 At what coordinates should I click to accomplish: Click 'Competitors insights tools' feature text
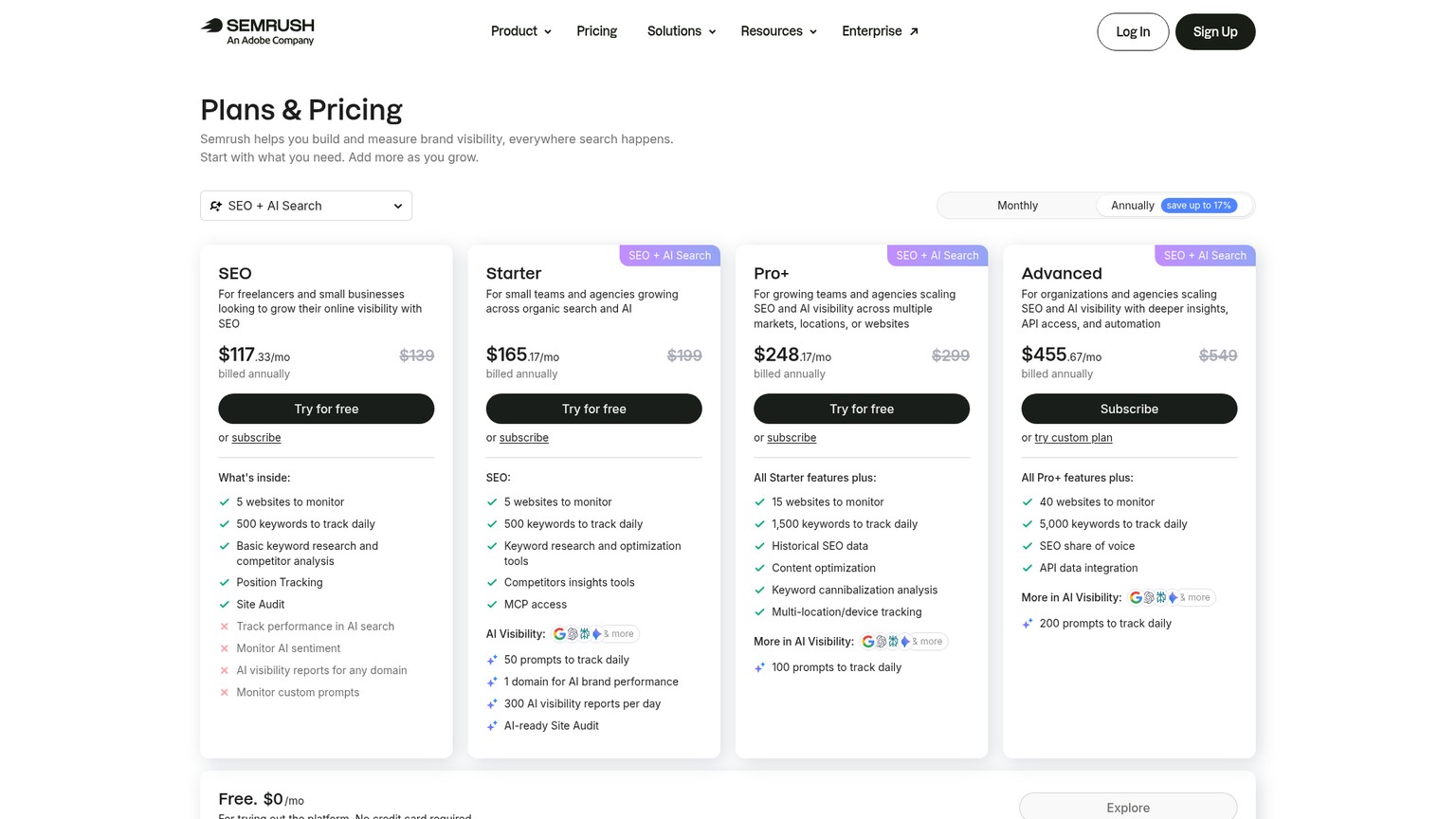(x=569, y=583)
